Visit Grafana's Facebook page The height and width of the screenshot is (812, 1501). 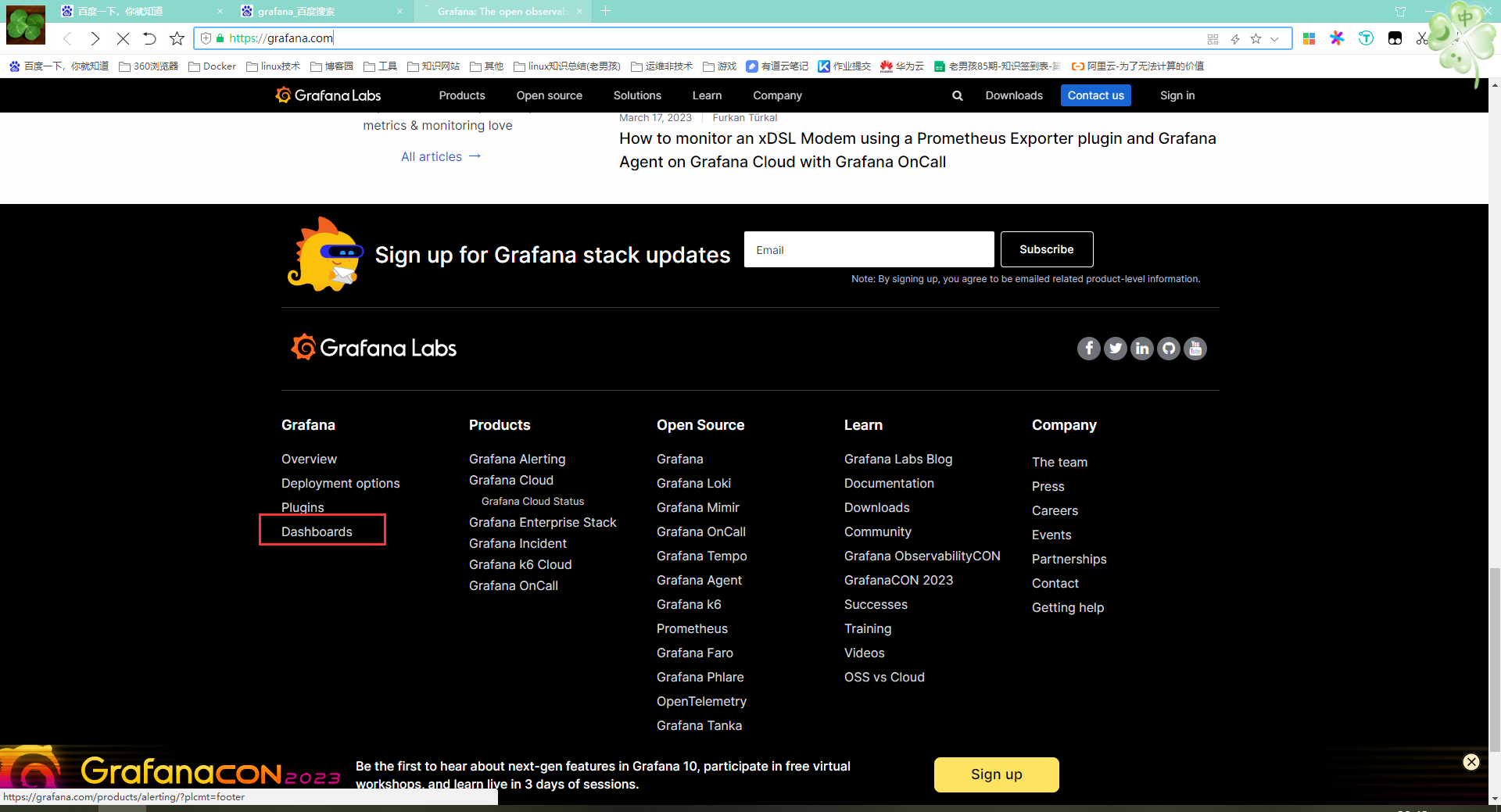coord(1089,349)
